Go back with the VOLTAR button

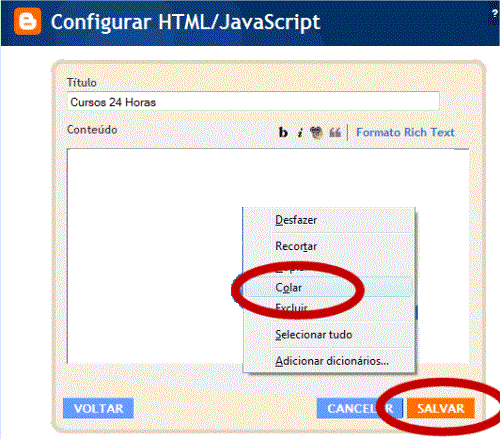tap(98, 408)
